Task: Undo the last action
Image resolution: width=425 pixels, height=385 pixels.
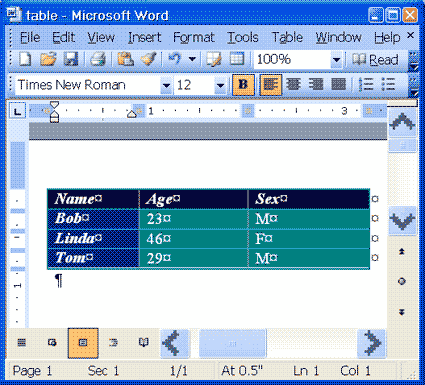Action: 175,59
